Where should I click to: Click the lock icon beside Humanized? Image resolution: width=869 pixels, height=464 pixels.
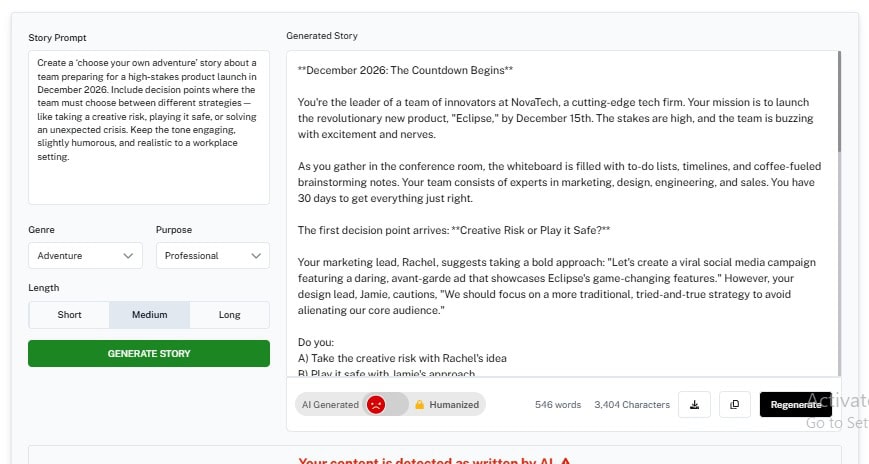tap(420, 405)
